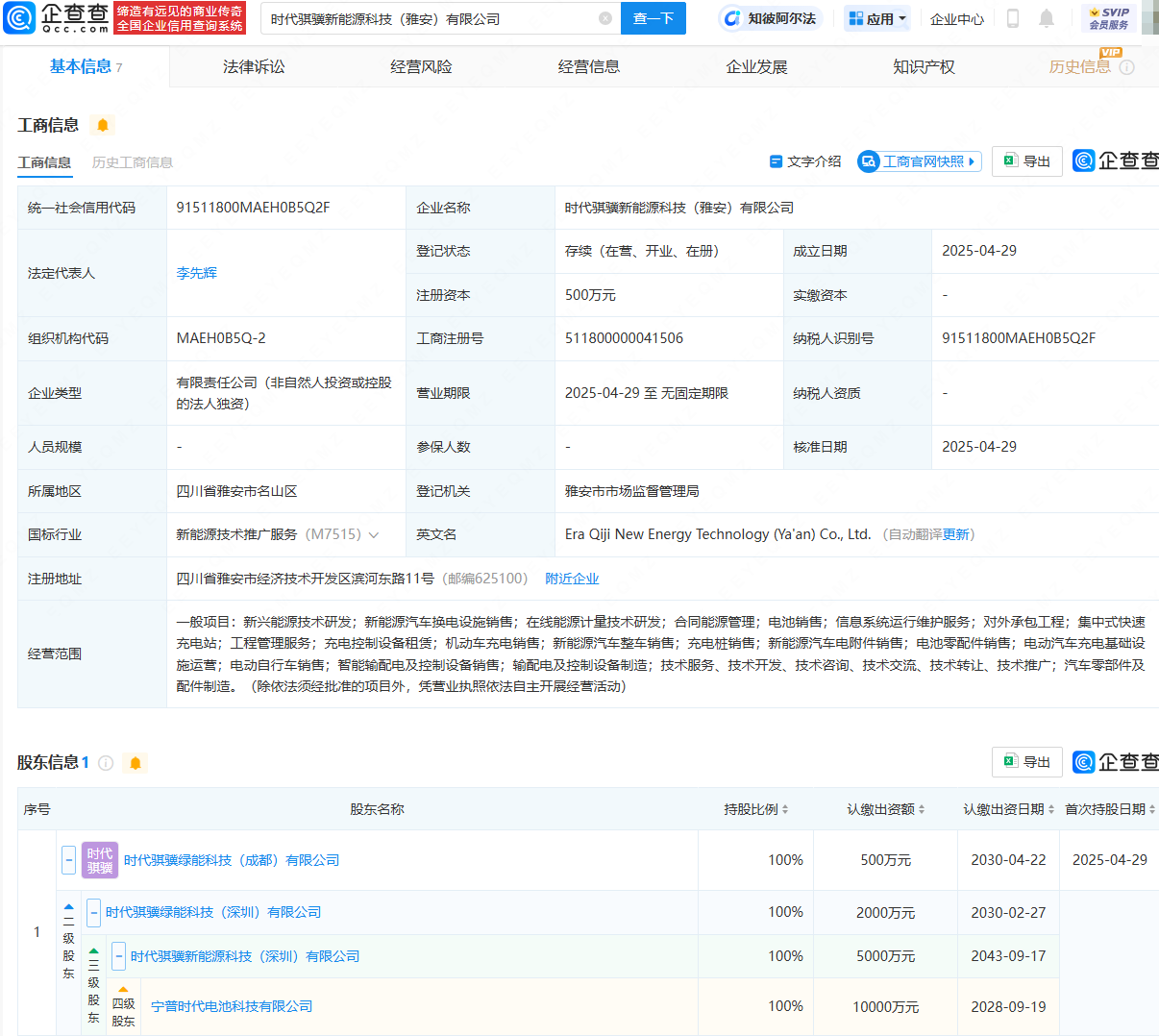Select organization code MAEH0B5Q-2
Viewport: 1159px width, 1036px height.
[x=221, y=338]
